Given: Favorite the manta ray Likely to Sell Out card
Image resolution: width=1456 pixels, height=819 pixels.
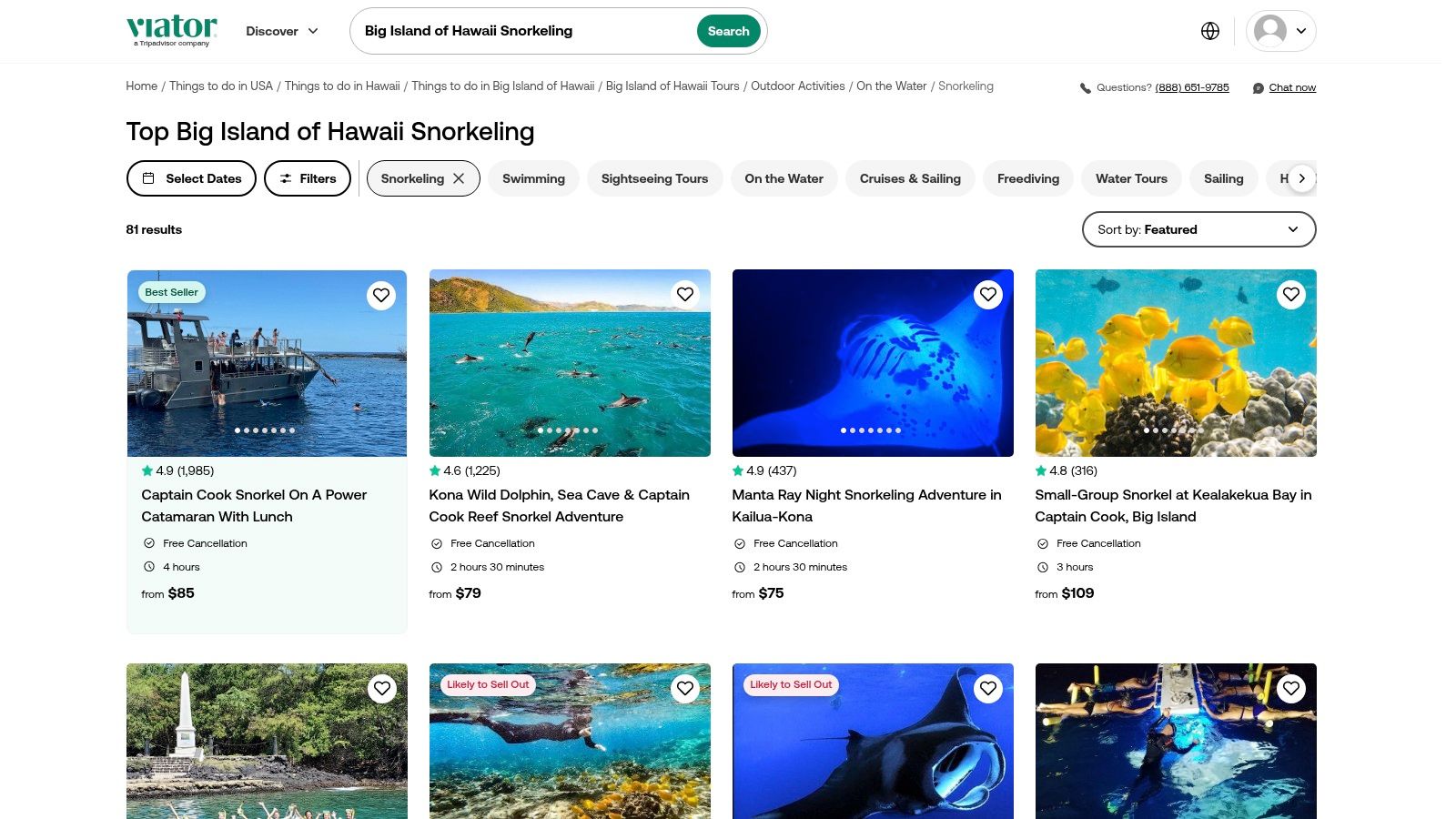Looking at the screenshot, I should [988, 689].
